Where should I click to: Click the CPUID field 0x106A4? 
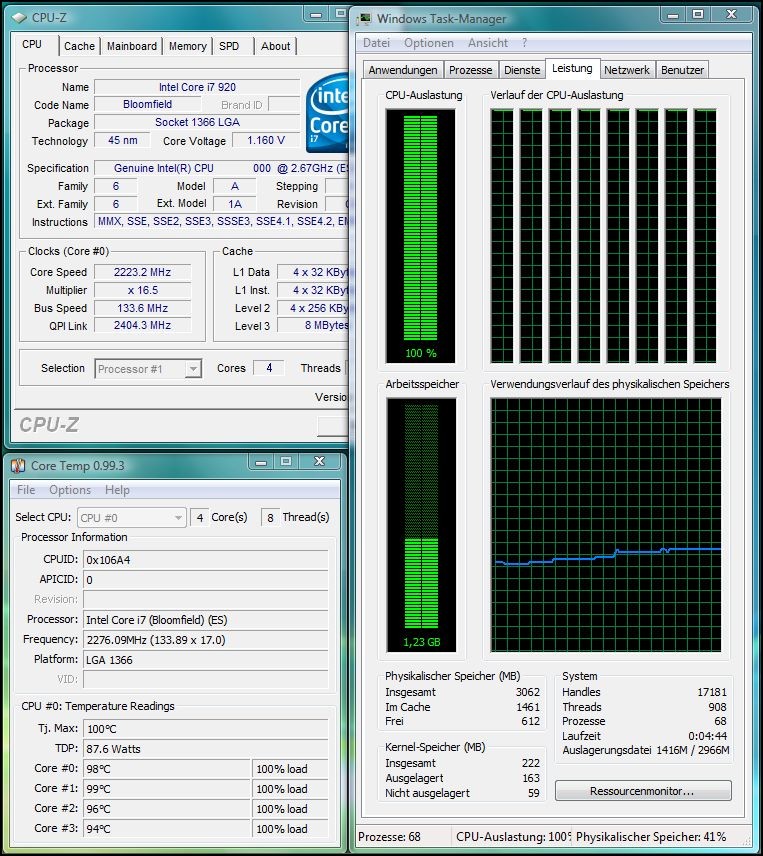click(205, 560)
